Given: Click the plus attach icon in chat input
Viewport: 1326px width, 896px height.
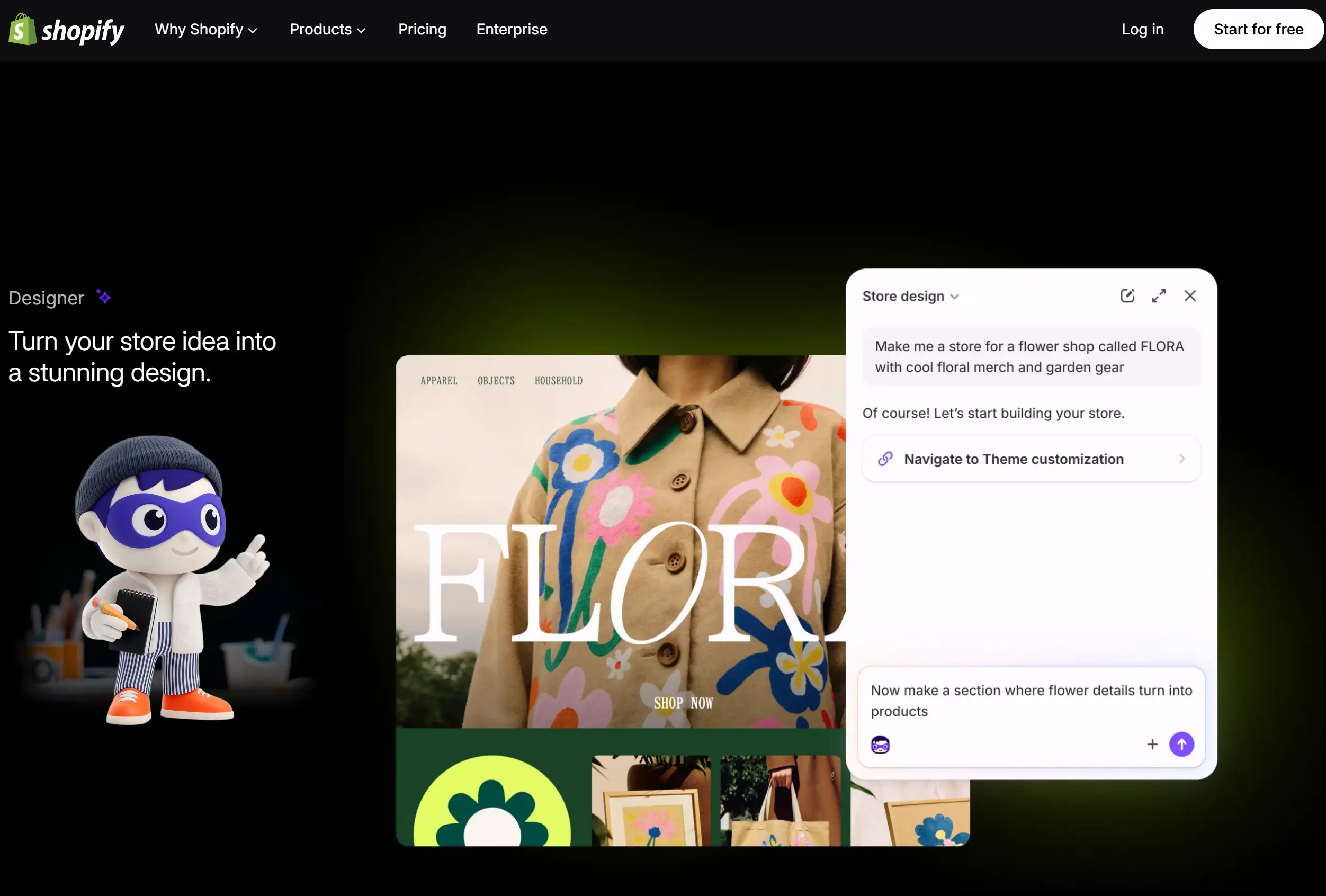Looking at the screenshot, I should 1152,744.
